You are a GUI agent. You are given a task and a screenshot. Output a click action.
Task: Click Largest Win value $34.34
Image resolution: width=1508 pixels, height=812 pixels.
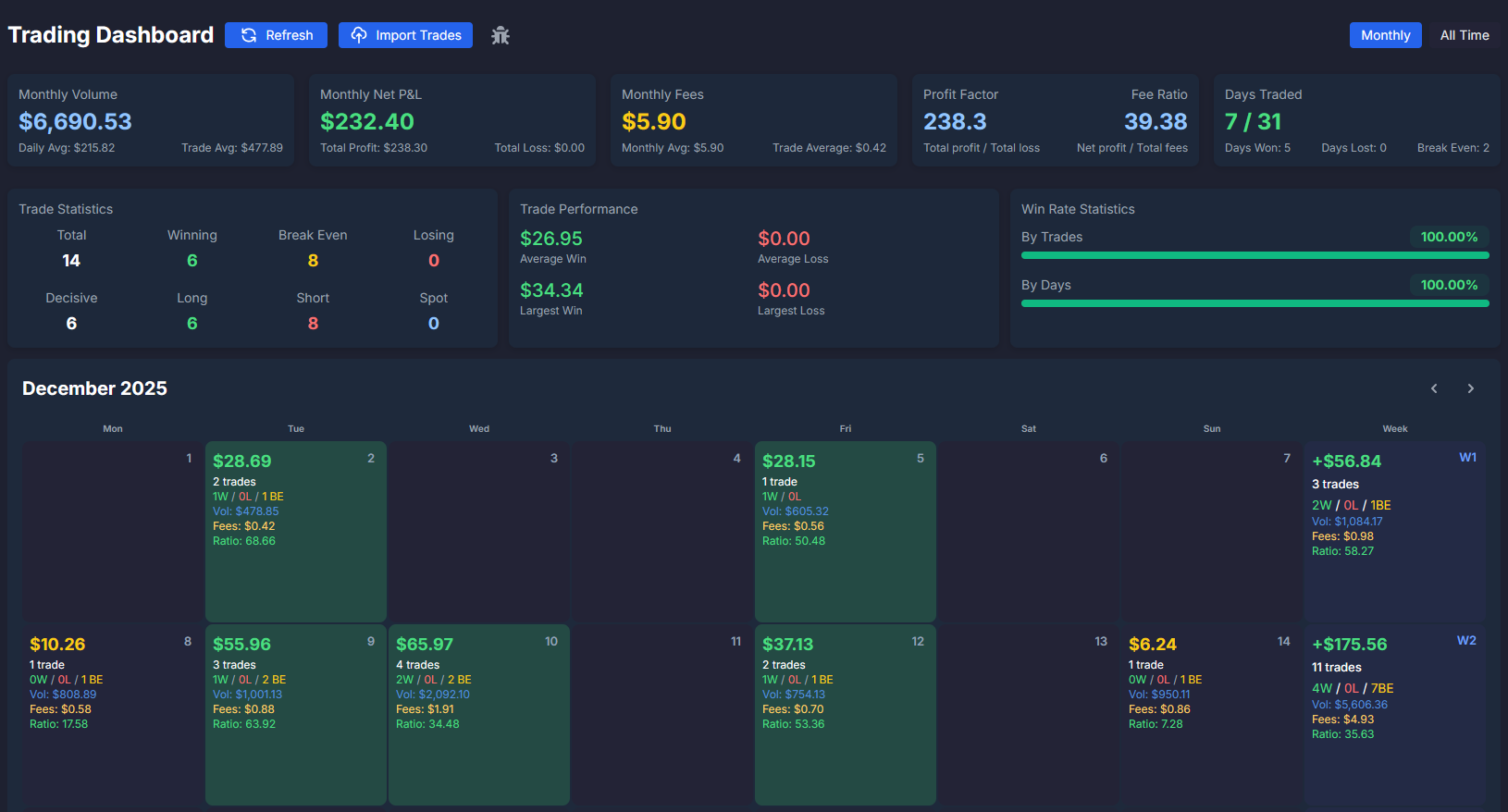pyautogui.click(x=551, y=290)
